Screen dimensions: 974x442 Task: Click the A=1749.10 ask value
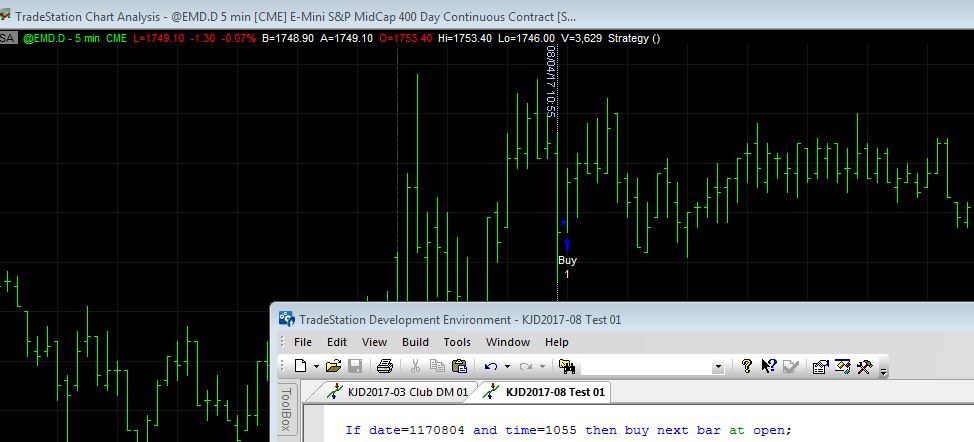(x=347, y=38)
